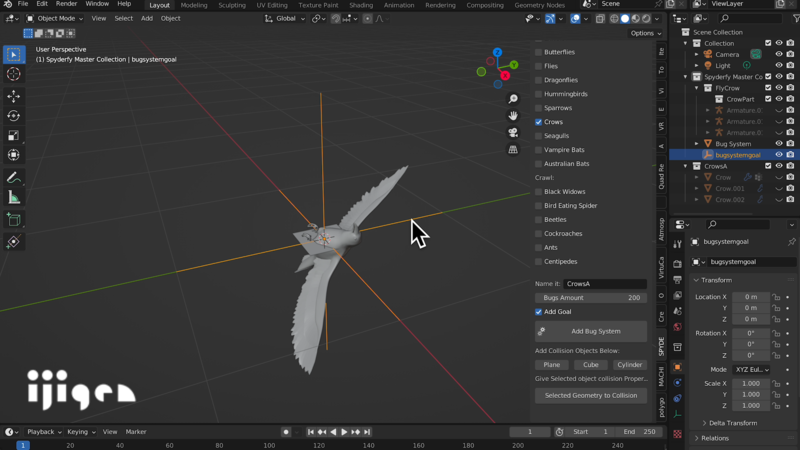Jump to the first frame
Image resolution: width=800 pixels, height=450 pixels.
tap(310, 432)
